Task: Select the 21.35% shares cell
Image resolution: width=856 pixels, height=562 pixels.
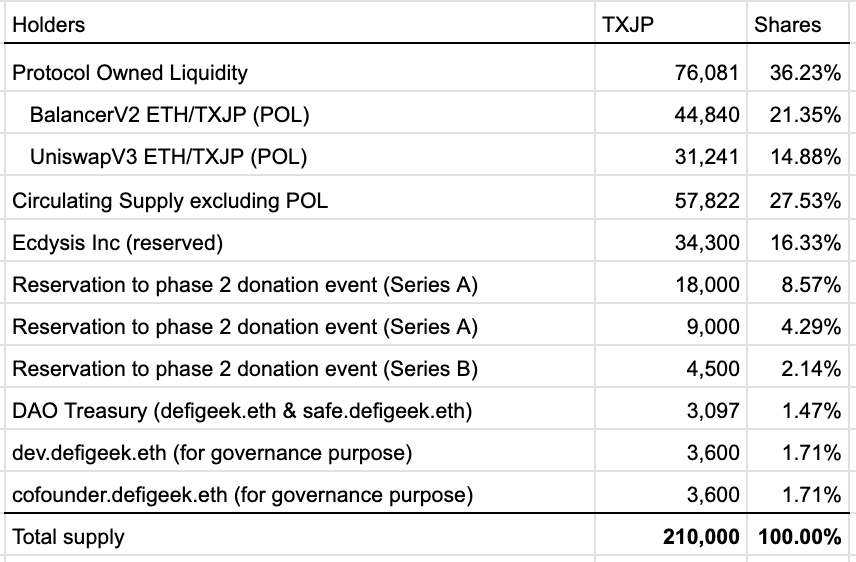Action: tap(805, 114)
